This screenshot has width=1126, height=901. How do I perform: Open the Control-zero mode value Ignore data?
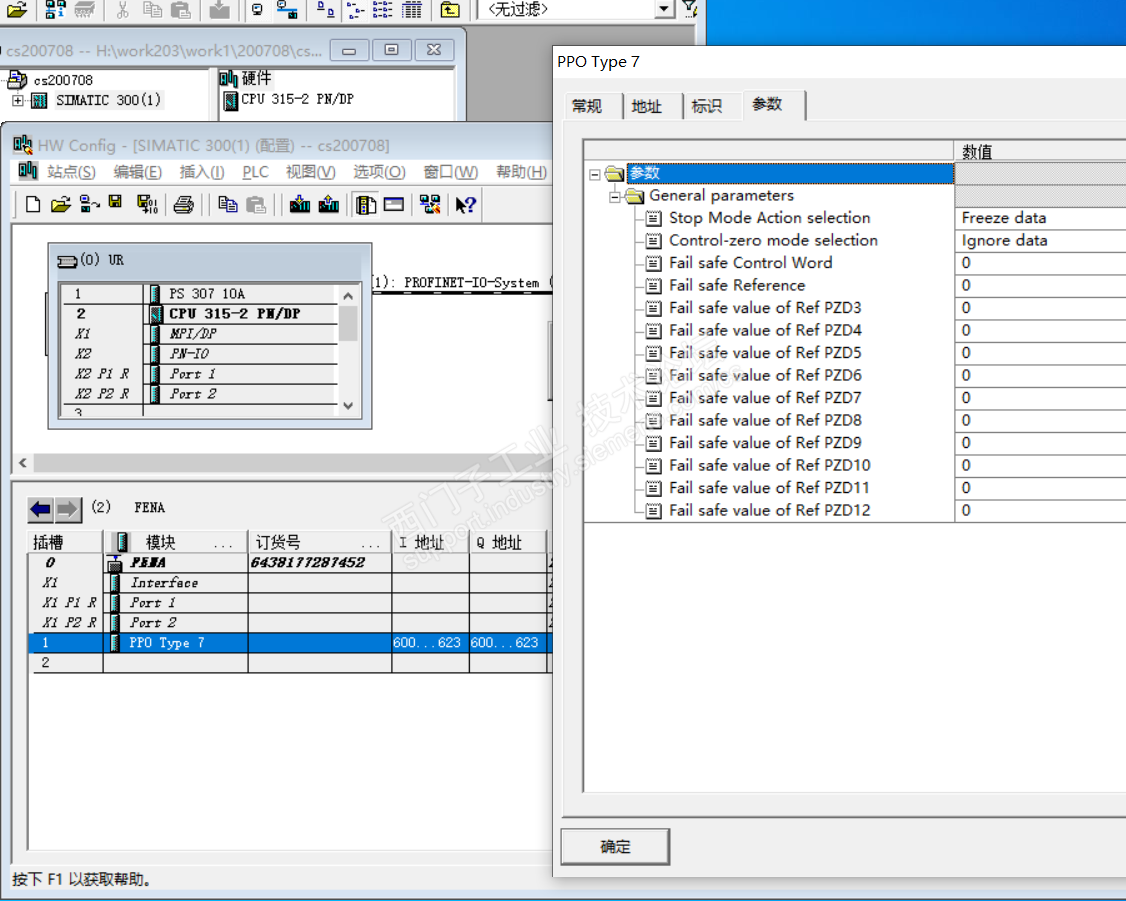1040,241
